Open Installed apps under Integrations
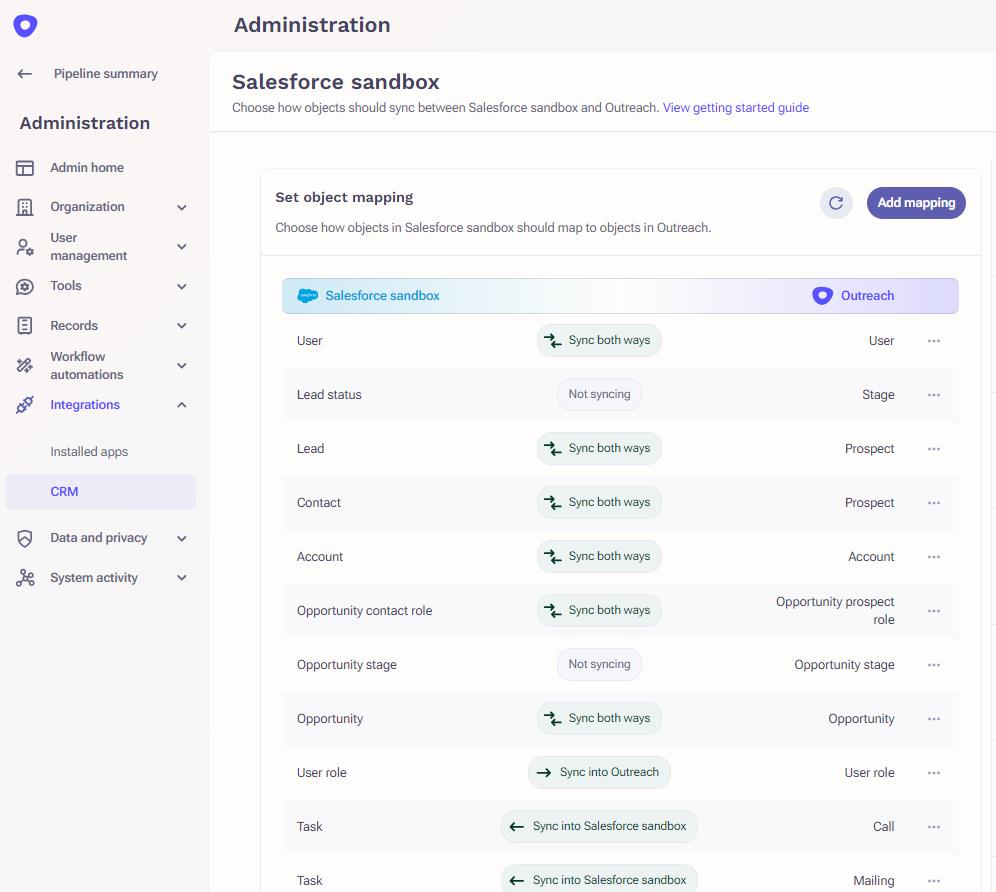Viewport: 996px width, 892px height. pyautogui.click(x=89, y=452)
